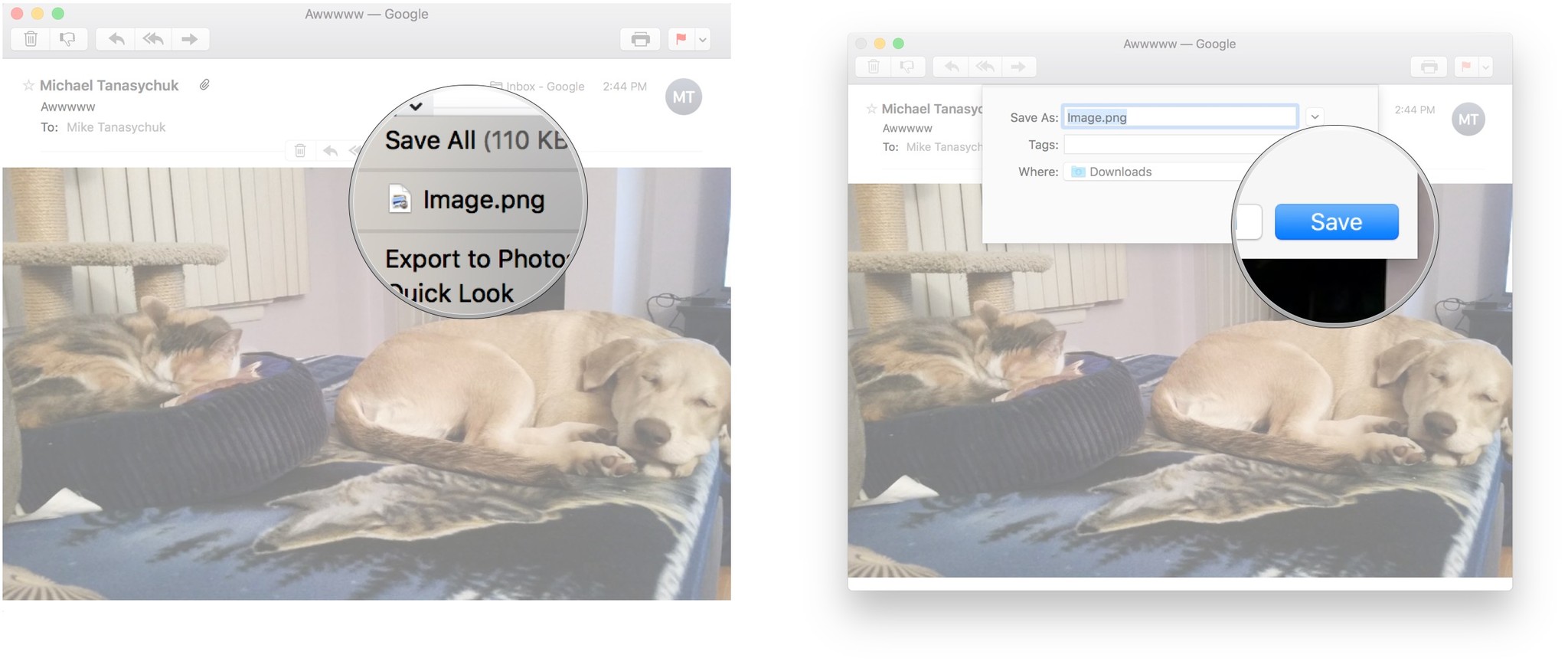
Task: Click the junk thumbs-down icon in left window
Action: pyautogui.click(x=68, y=38)
